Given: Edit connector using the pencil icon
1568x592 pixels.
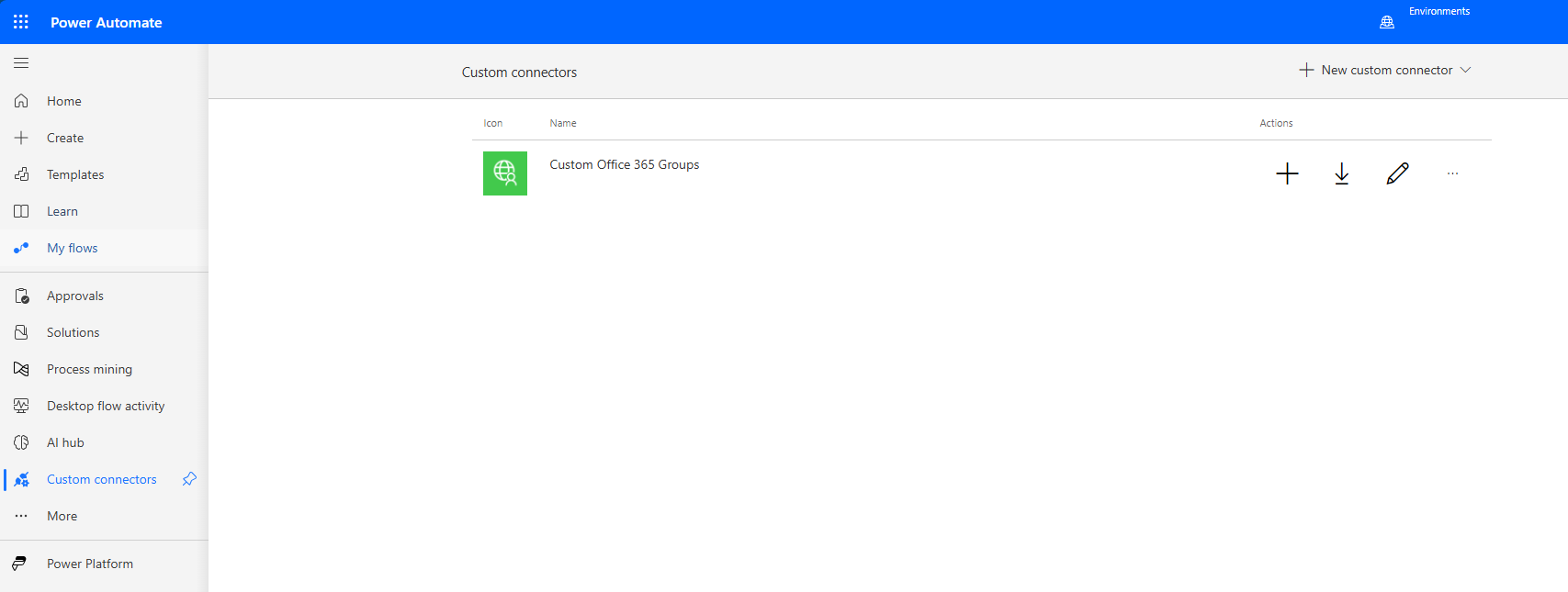Looking at the screenshot, I should tap(1397, 173).
